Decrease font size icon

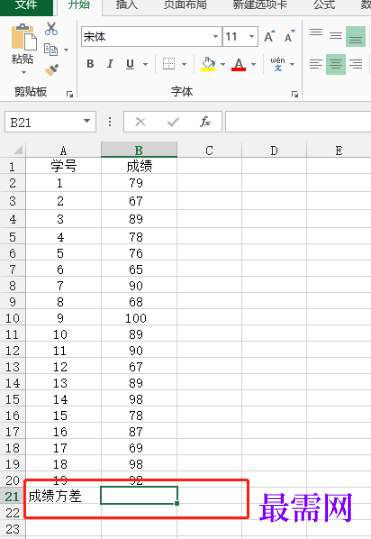tap(290, 36)
